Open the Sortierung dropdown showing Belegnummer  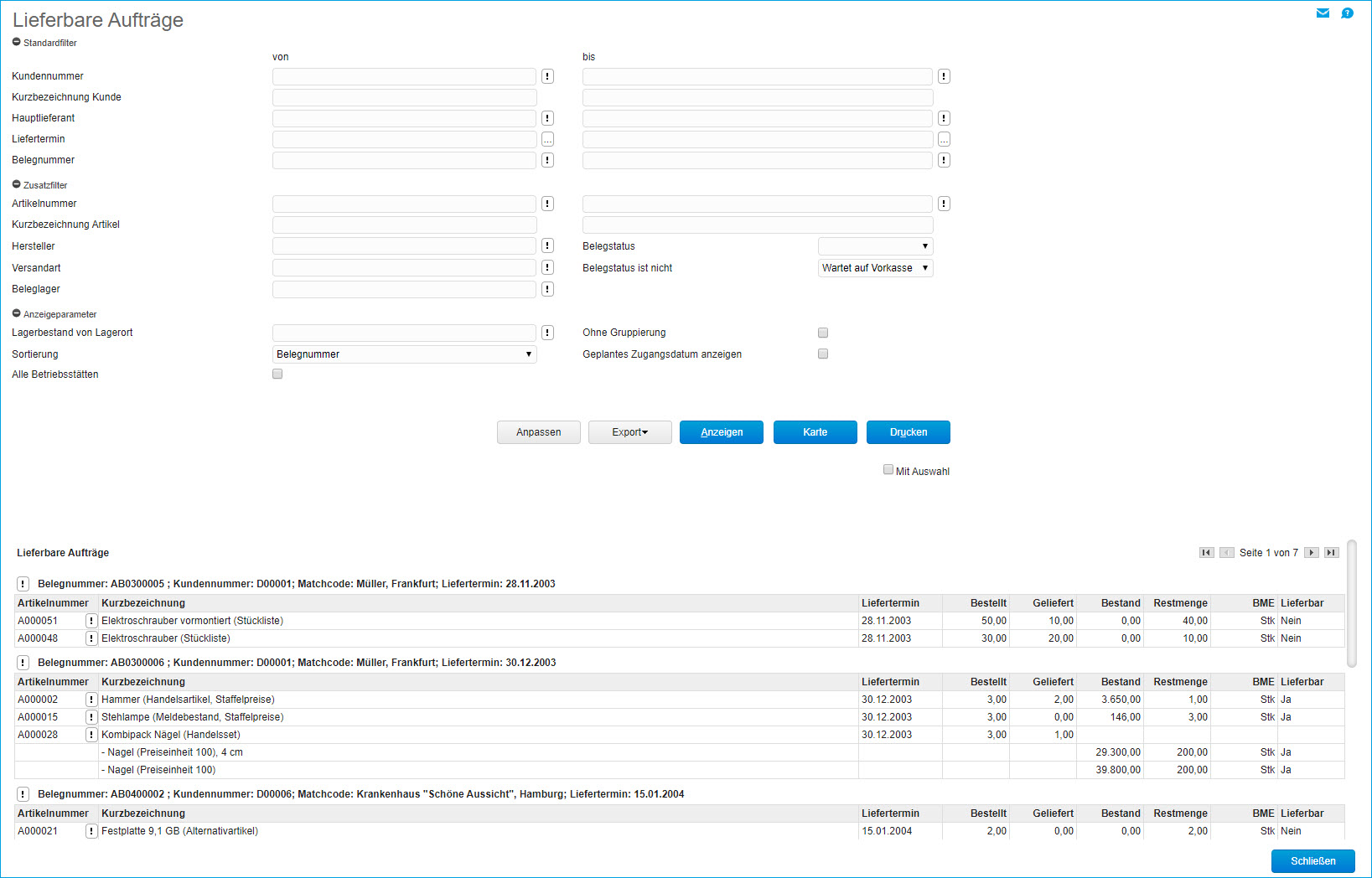pyautogui.click(x=404, y=354)
